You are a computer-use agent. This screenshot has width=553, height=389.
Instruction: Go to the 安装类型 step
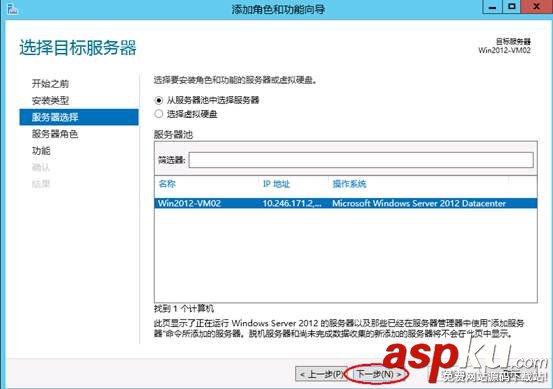pyautogui.click(x=50, y=101)
